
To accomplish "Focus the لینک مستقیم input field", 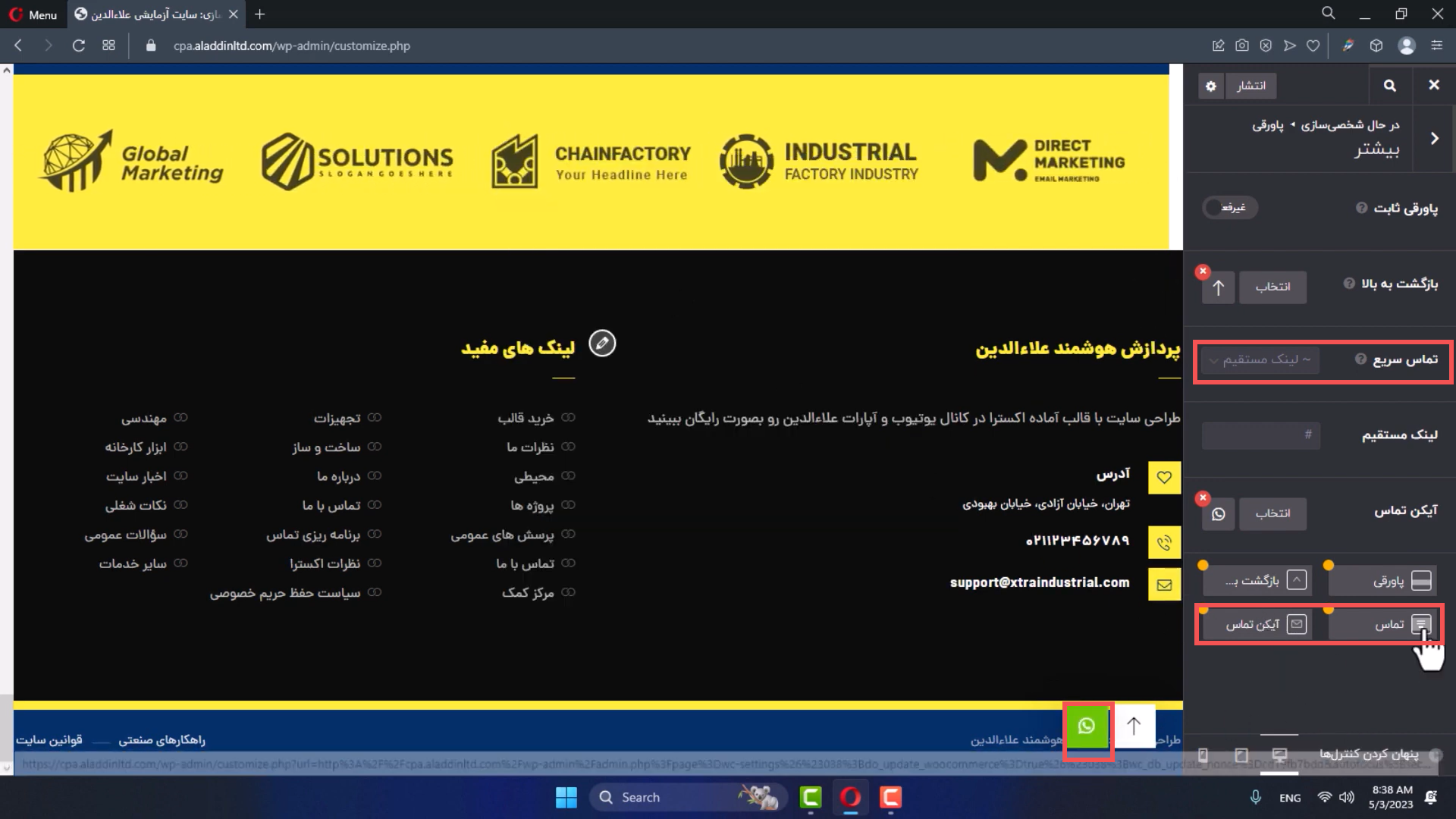I will 1261,435.
